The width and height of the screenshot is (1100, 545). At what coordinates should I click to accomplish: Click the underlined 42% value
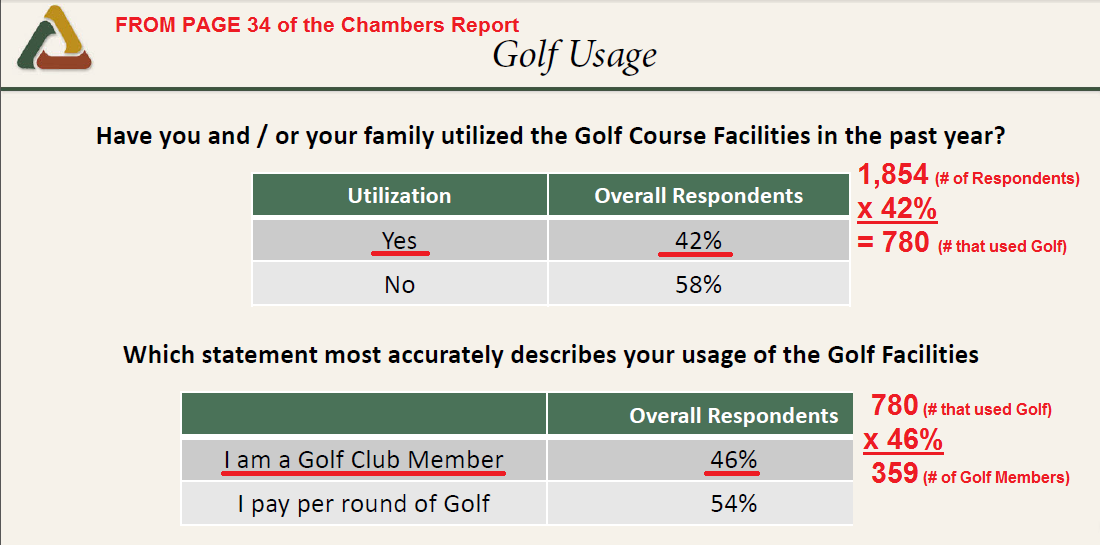click(698, 240)
